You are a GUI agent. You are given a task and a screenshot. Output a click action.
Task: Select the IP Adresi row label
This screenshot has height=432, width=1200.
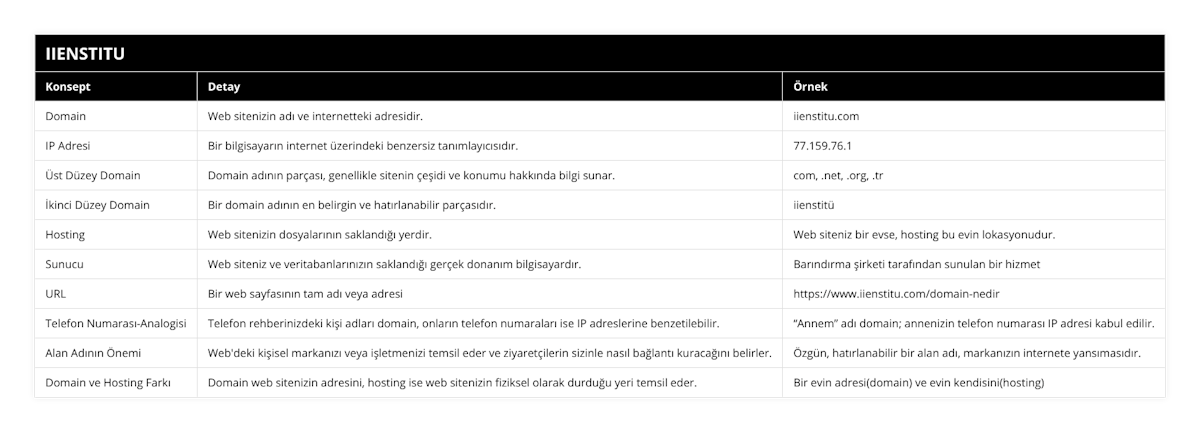point(68,145)
